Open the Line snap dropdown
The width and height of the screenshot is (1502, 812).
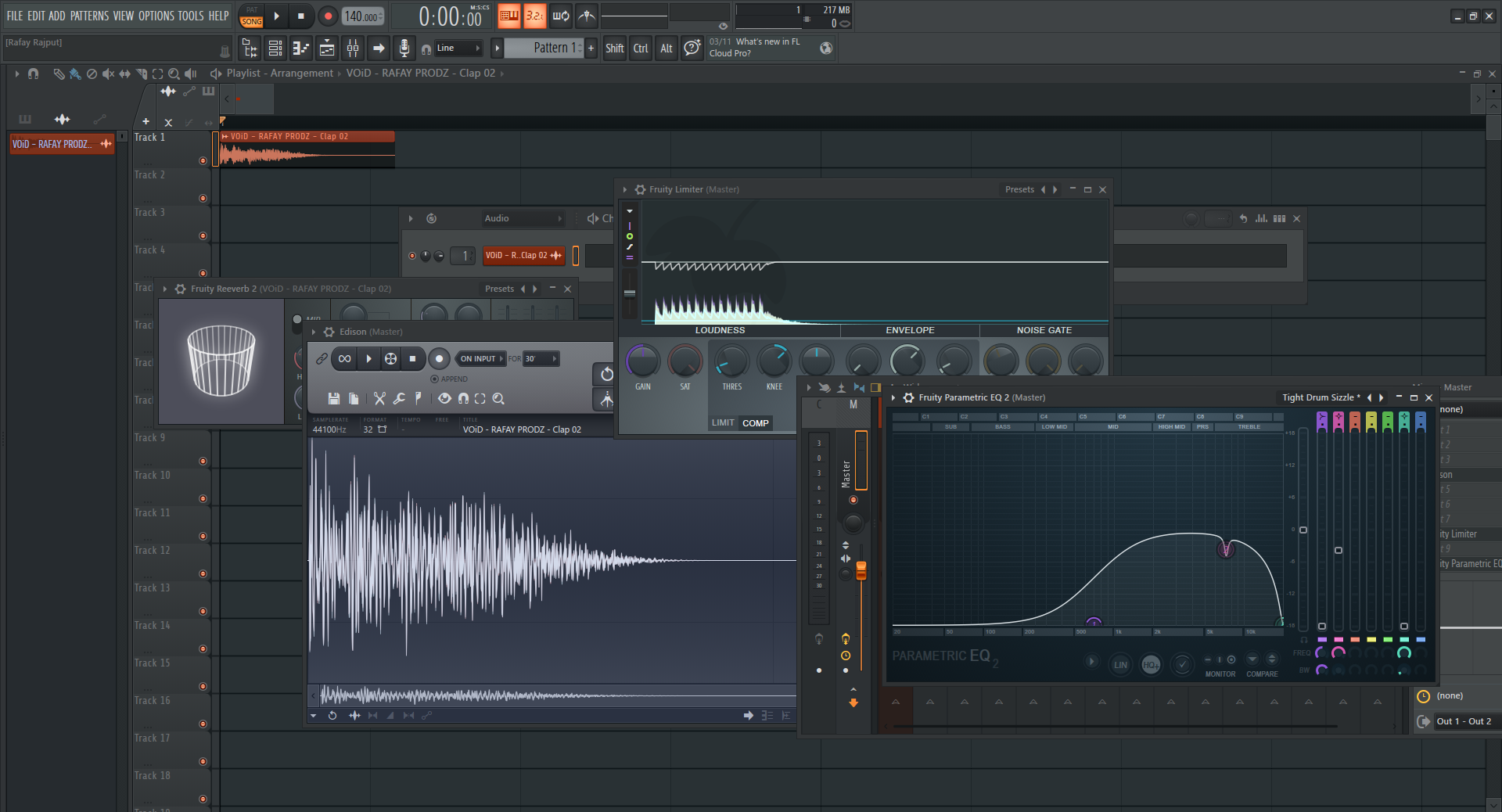click(x=458, y=49)
